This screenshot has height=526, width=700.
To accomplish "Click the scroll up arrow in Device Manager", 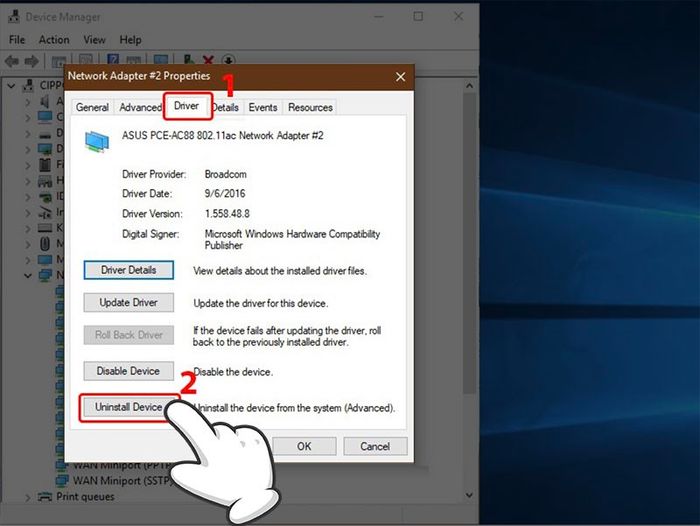I will (x=469, y=85).
